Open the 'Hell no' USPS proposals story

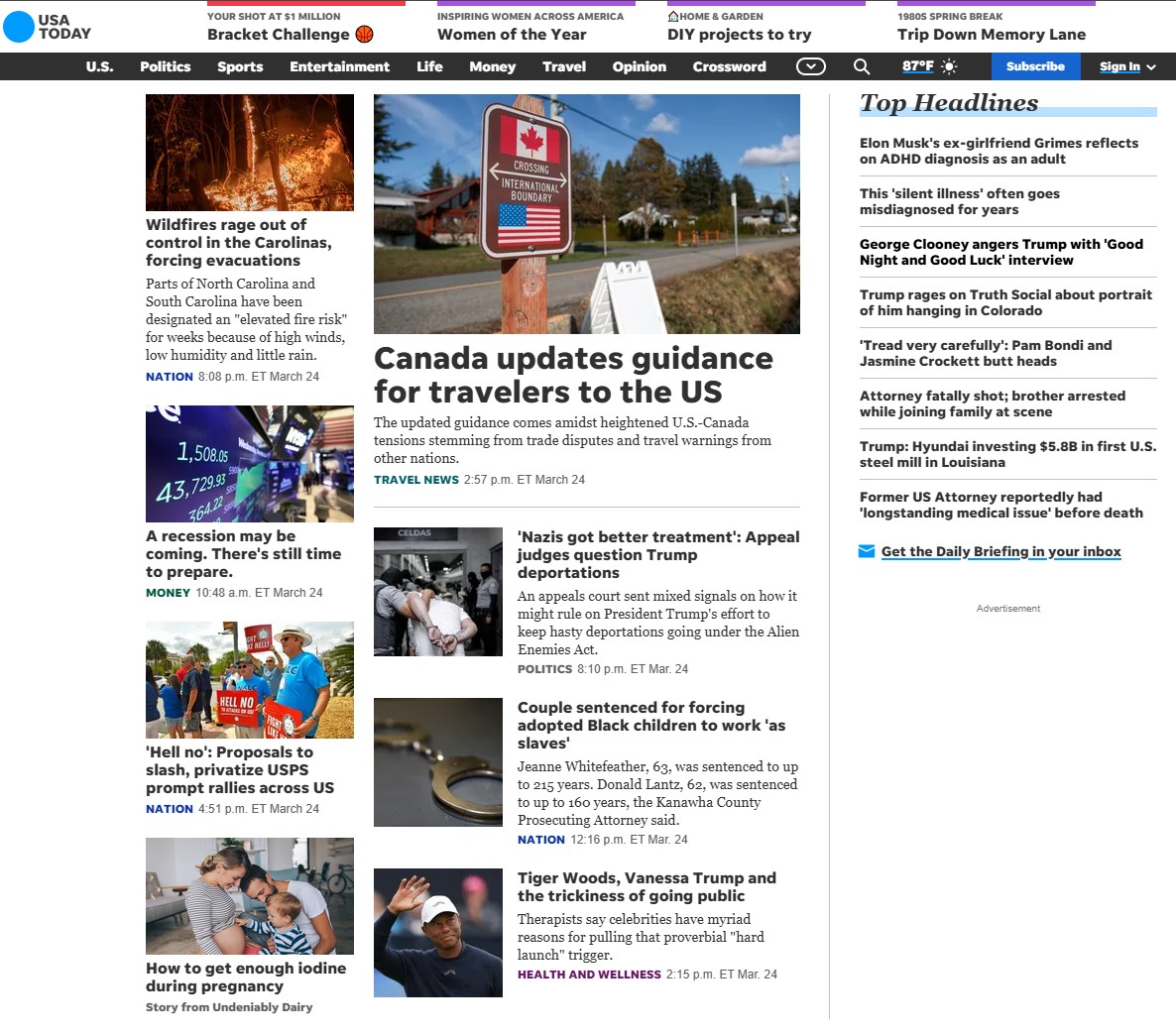coord(240,769)
